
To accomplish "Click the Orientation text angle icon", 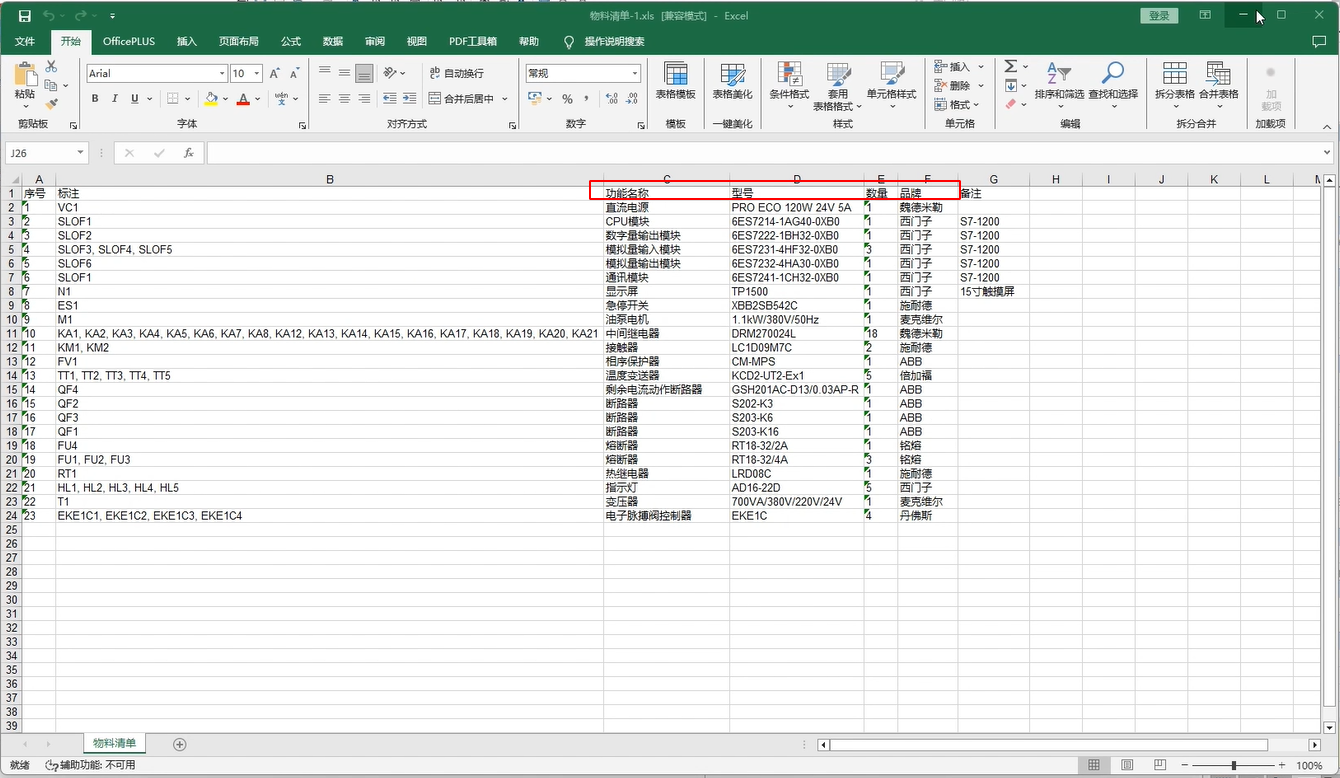I will [391, 73].
